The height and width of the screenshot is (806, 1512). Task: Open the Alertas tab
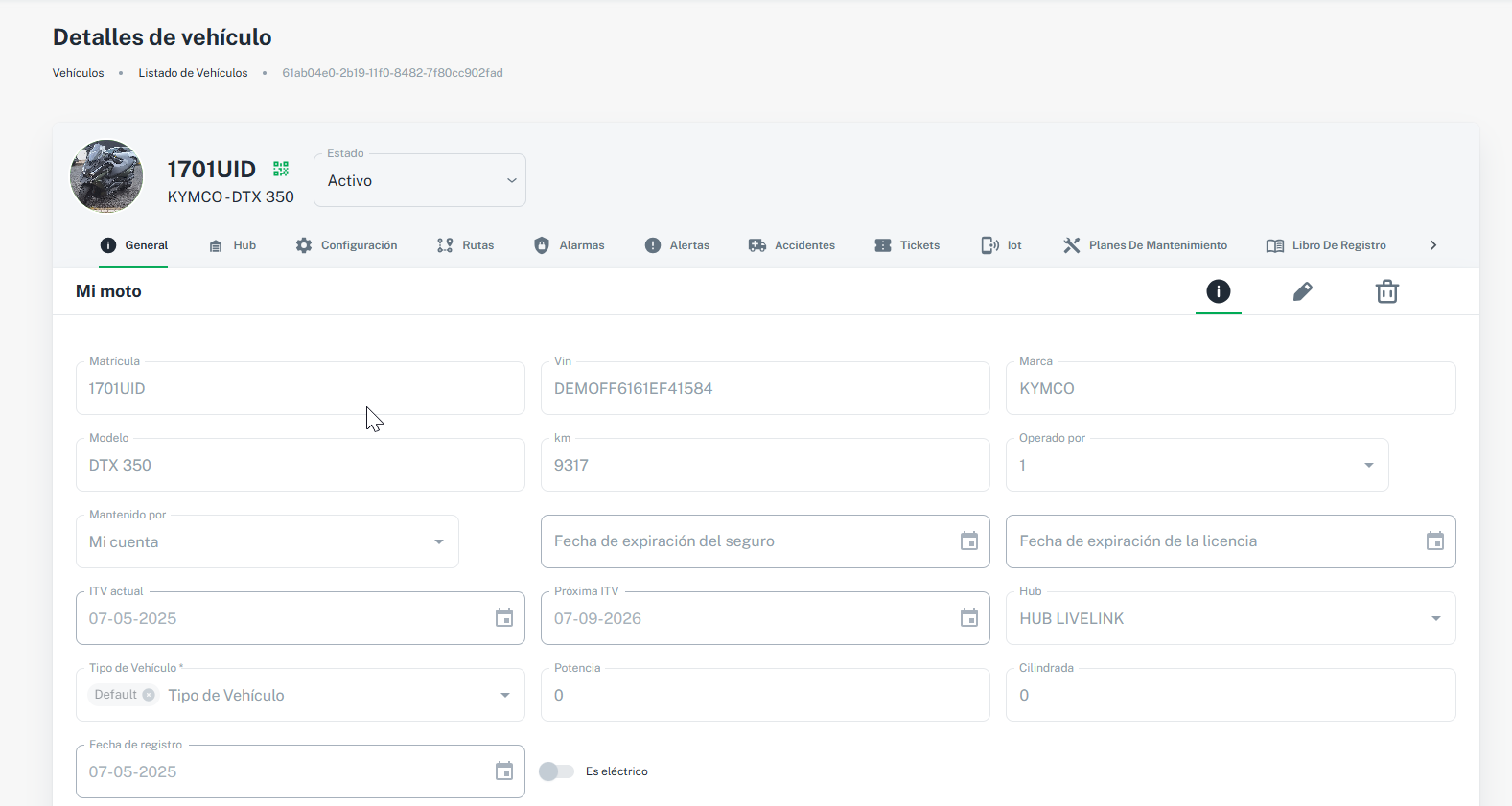(677, 245)
